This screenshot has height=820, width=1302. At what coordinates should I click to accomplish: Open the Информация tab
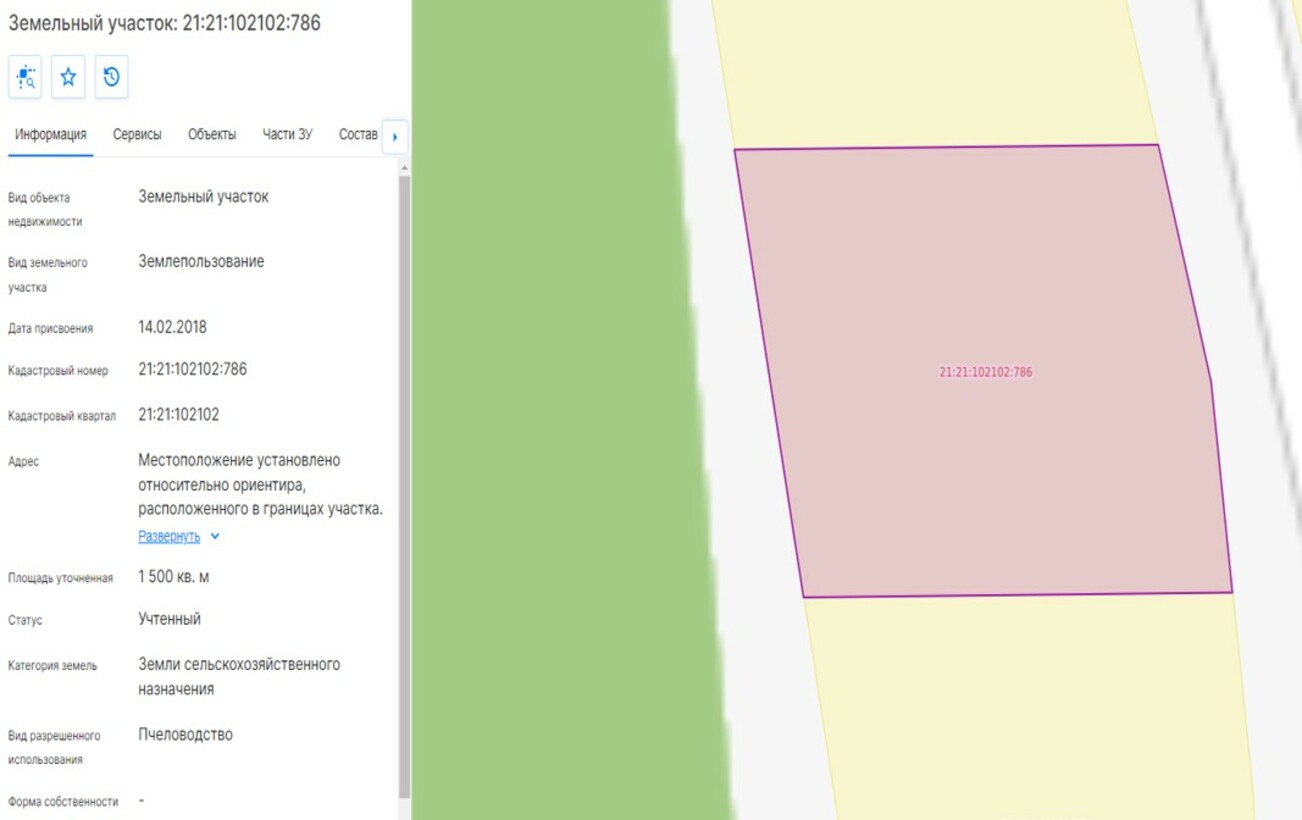click(x=50, y=135)
